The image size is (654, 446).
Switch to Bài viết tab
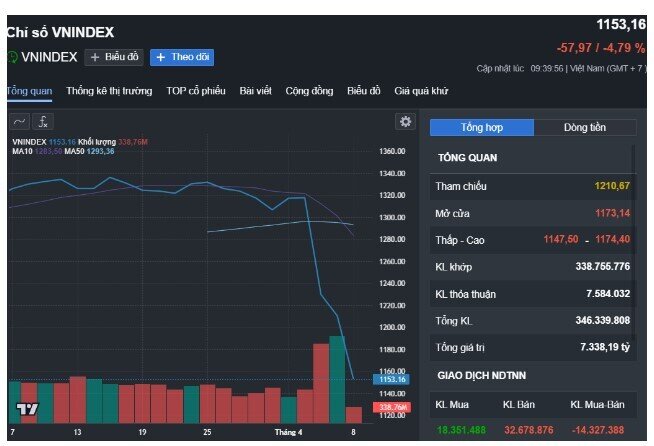point(255,91)
